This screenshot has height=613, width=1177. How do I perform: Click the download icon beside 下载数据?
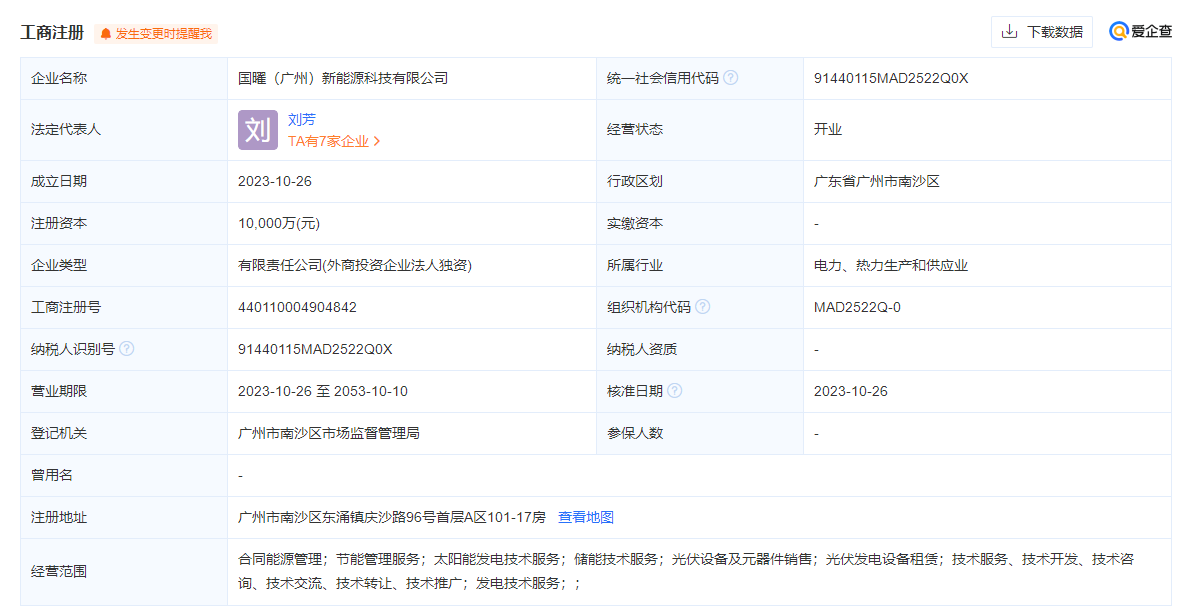[x=1010, y=32]
